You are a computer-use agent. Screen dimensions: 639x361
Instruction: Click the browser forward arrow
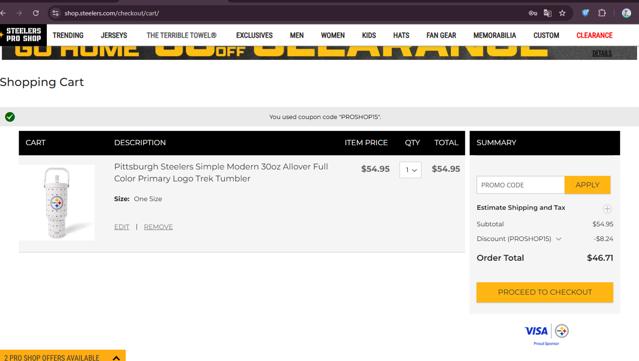tap(19, 13)
